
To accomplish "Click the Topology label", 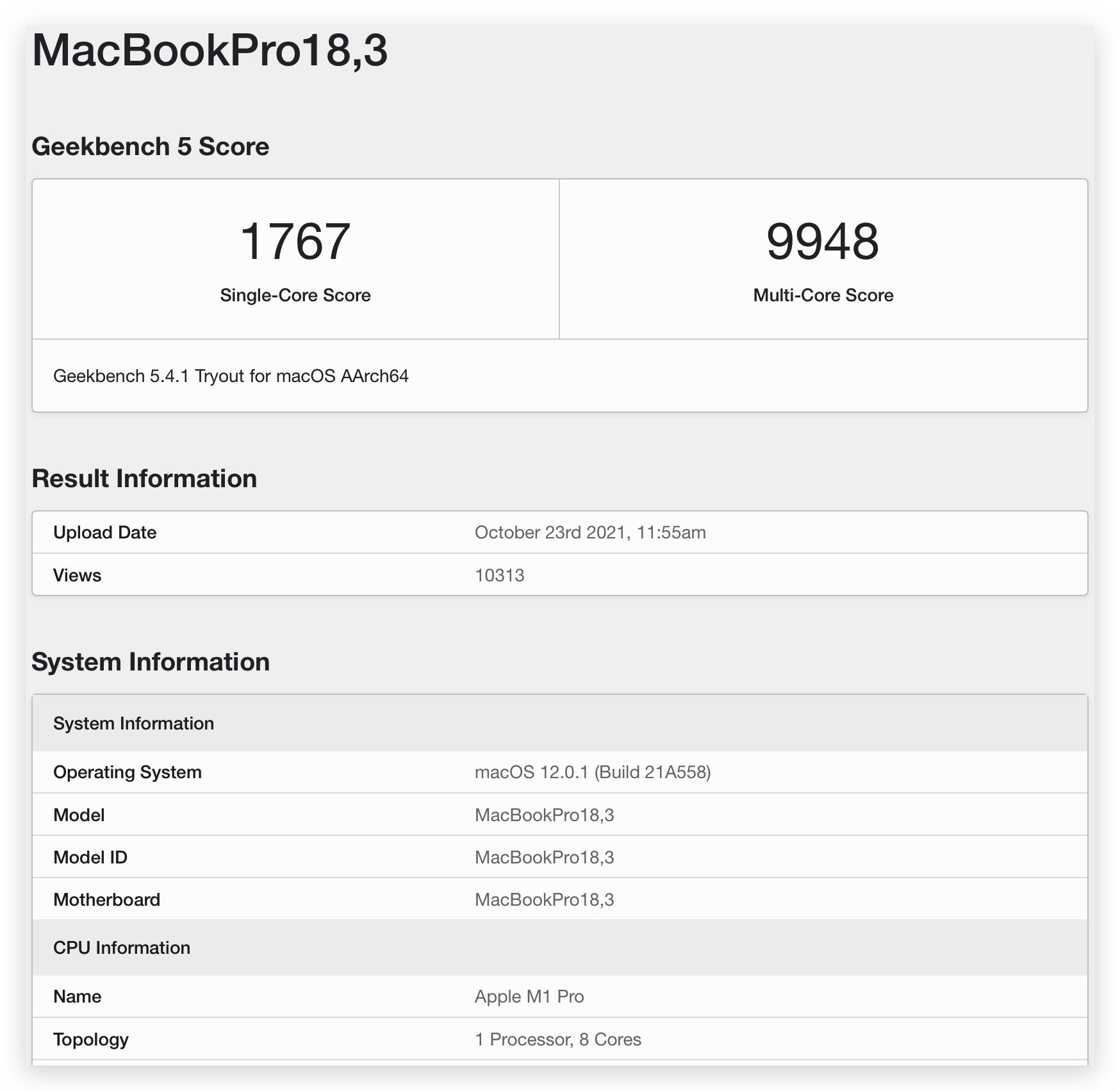I will (91, 1039).
